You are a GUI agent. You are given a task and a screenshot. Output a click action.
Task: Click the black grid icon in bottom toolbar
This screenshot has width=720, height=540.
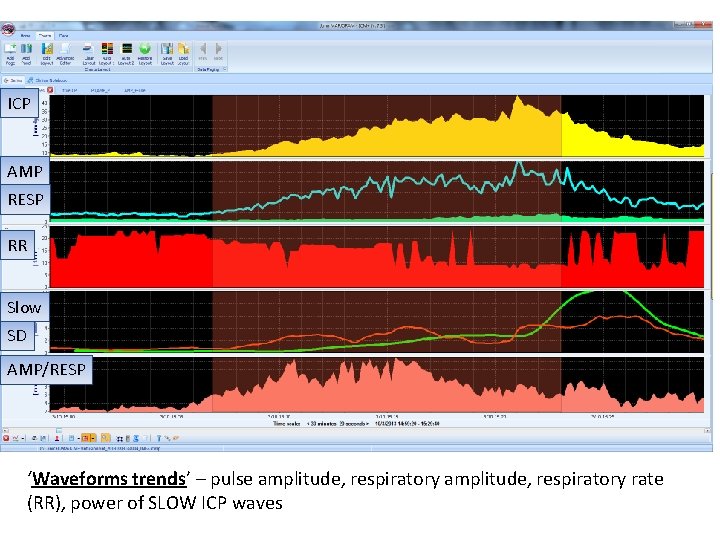click(x=120, y=439)
